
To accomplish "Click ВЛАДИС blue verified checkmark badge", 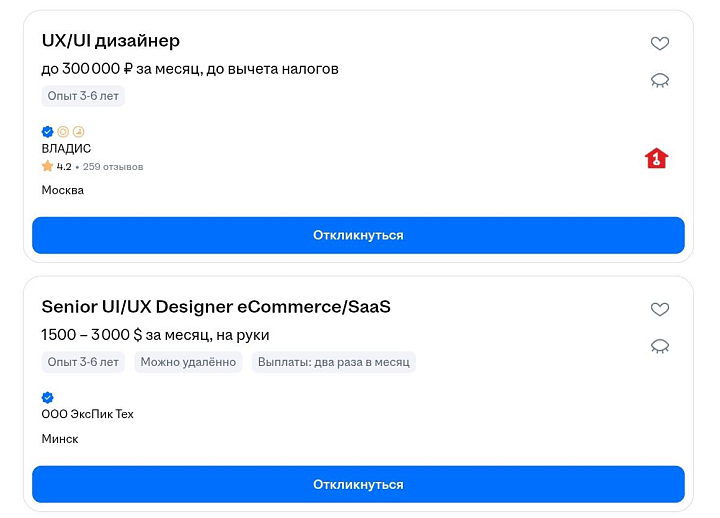I will 47,131.
